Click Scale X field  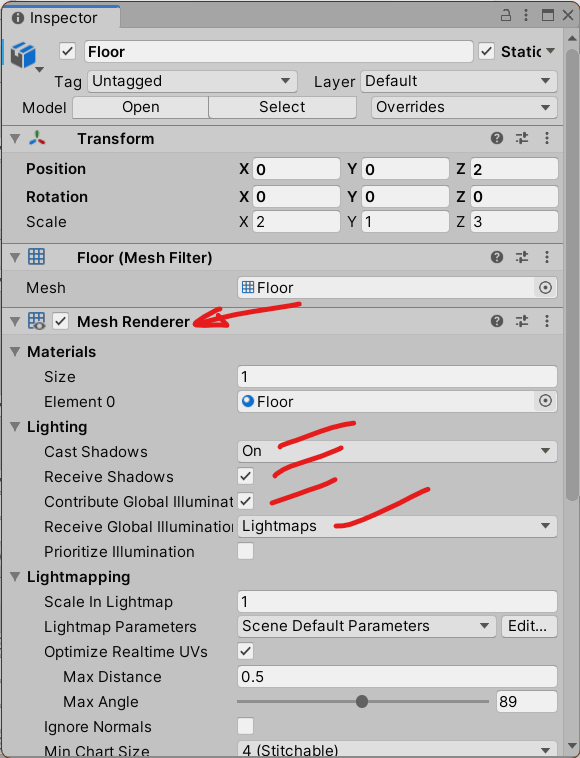point(296,222)
